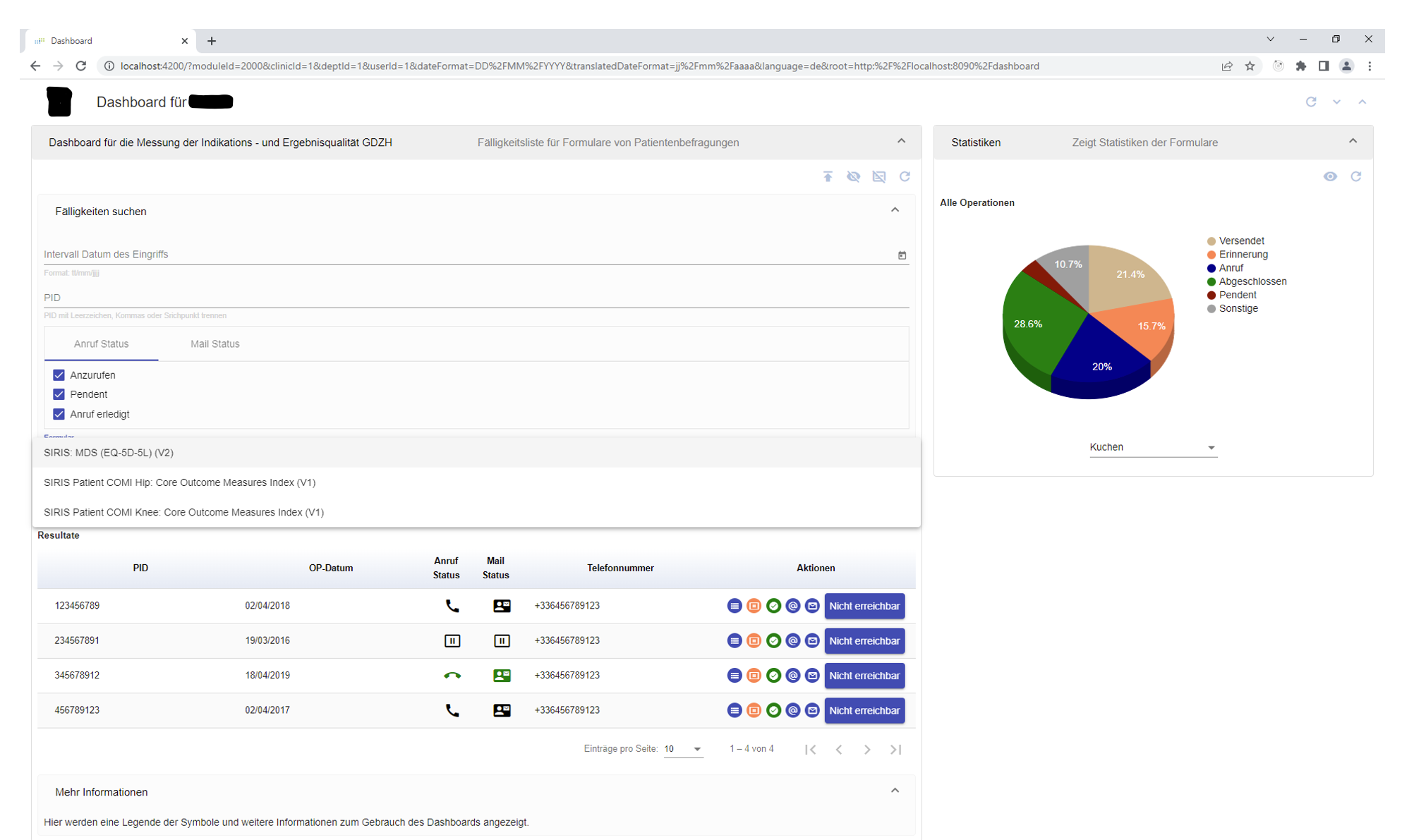
Task: Click the Versendet legend color swatch
Action: 1211,241
